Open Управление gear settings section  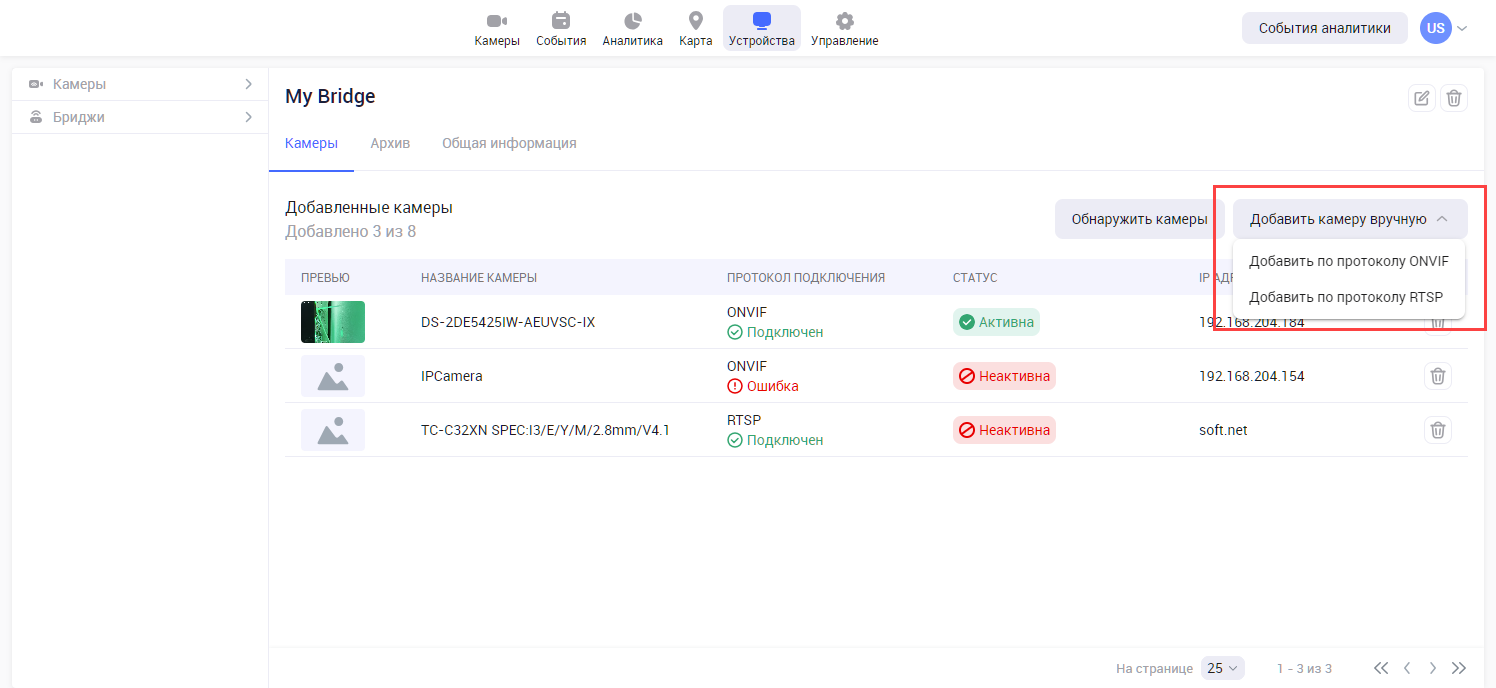(844, 29)
